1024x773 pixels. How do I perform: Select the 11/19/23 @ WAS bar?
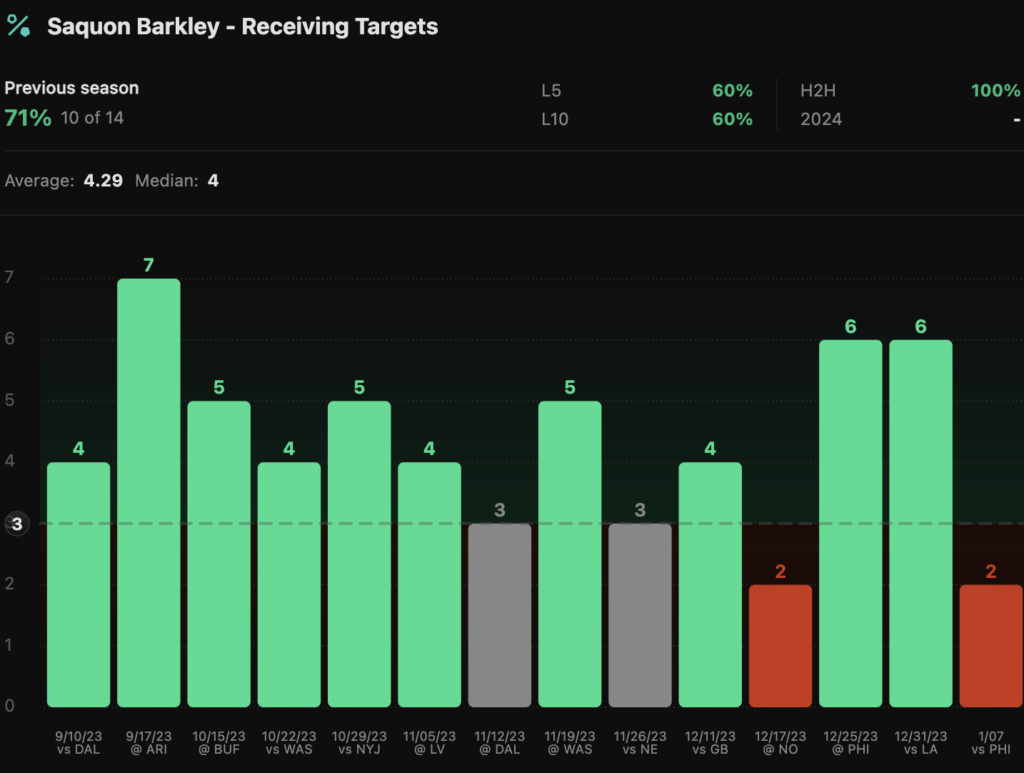(x=570, y=554)
